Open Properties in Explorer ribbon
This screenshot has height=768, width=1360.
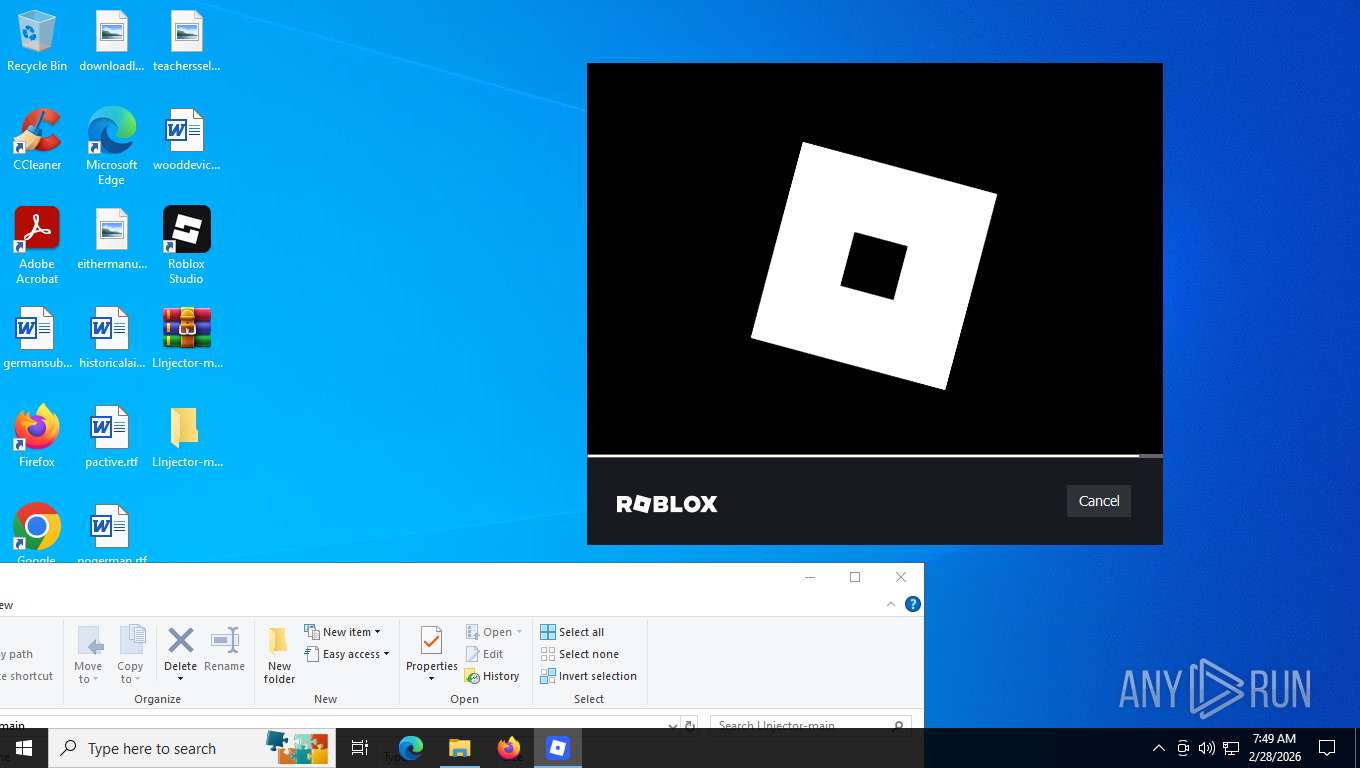(x=431, y=648)
